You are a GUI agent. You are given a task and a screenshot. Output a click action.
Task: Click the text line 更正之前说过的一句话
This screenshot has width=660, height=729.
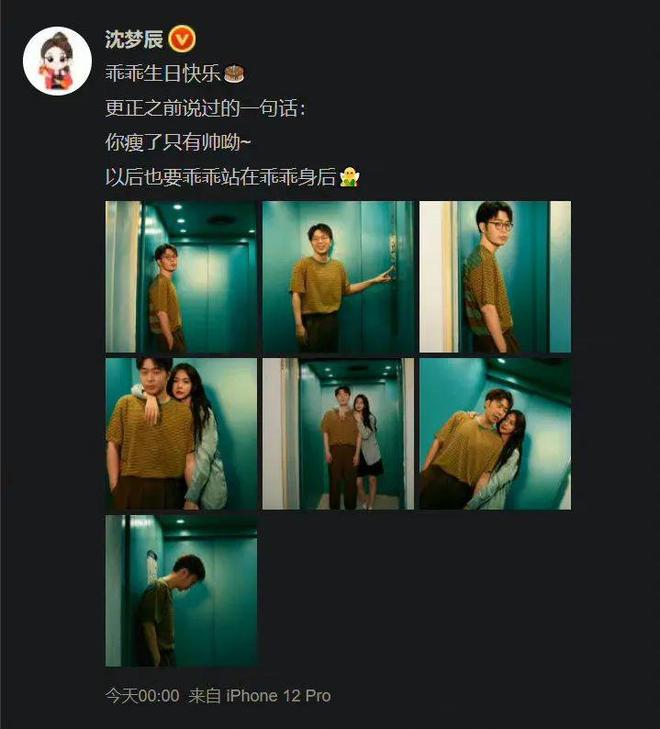205,108
